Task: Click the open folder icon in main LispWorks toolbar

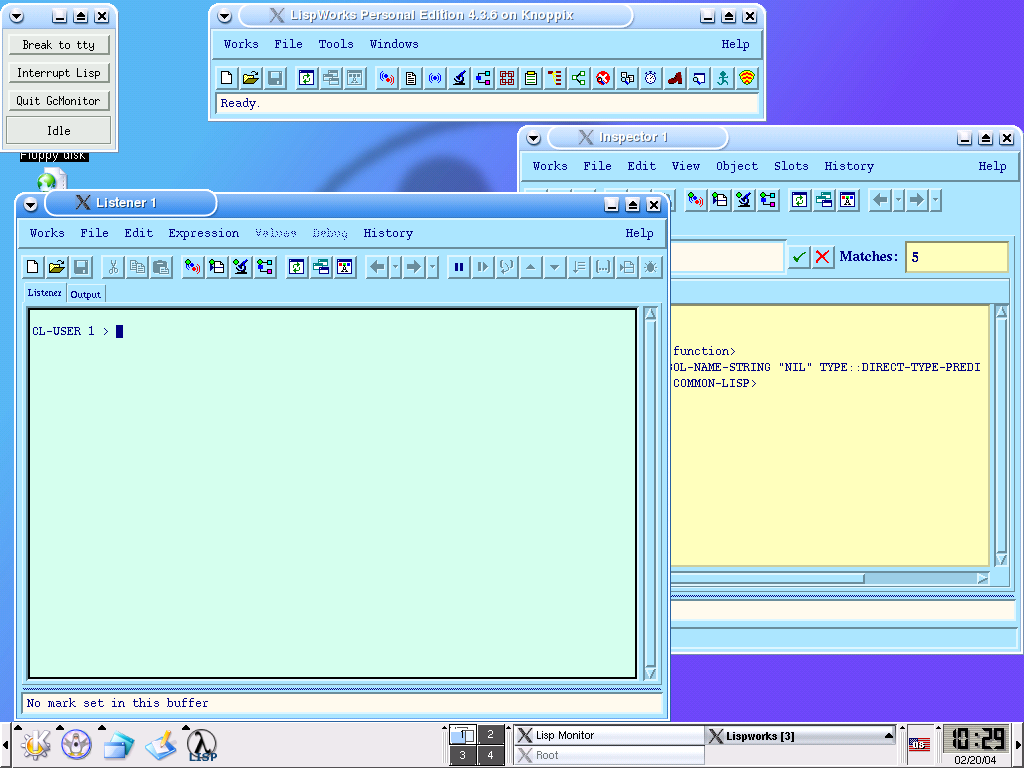Action: coord(250,78)
